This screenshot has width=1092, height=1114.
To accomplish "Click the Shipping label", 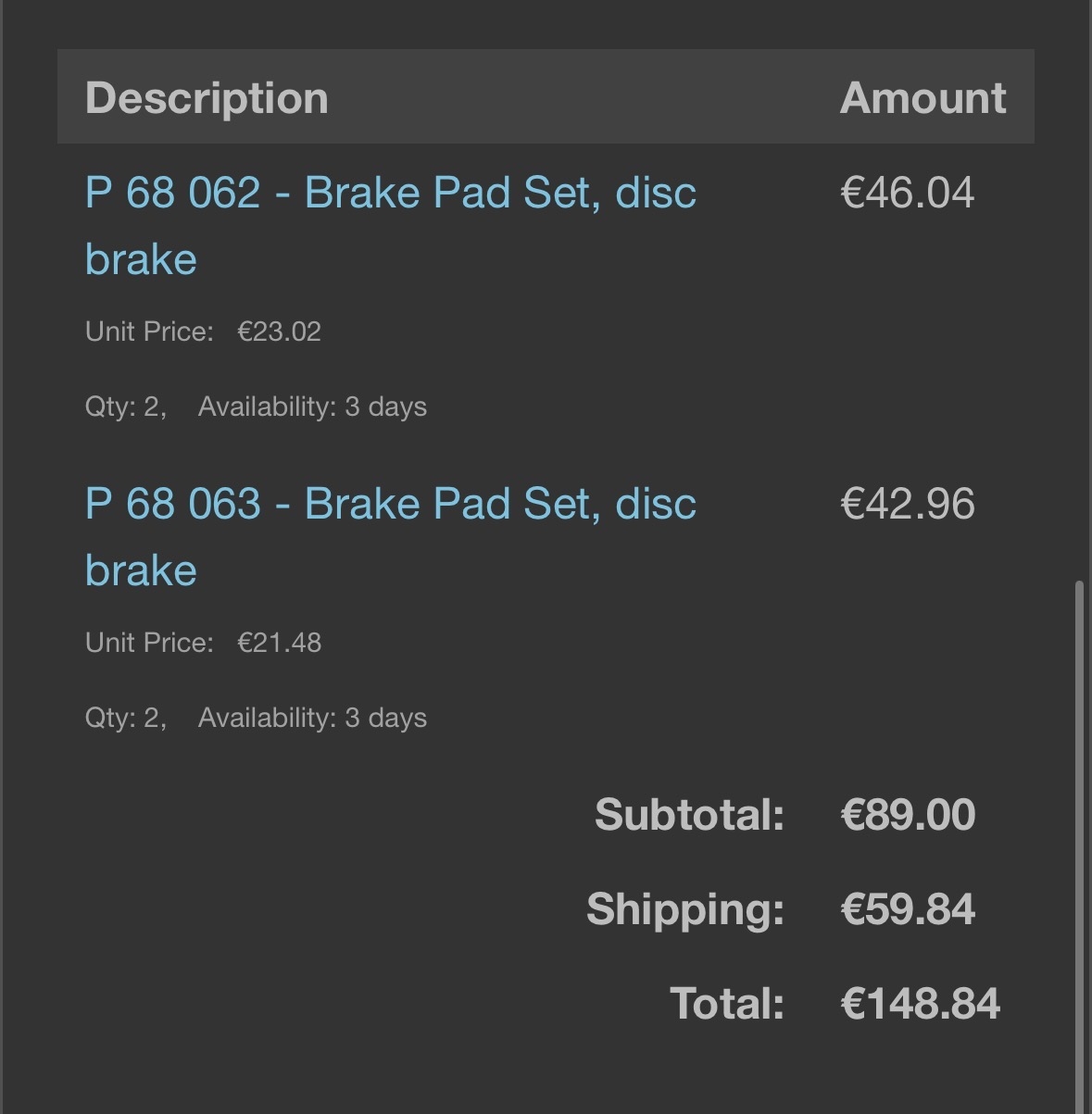I will (685, 909).
